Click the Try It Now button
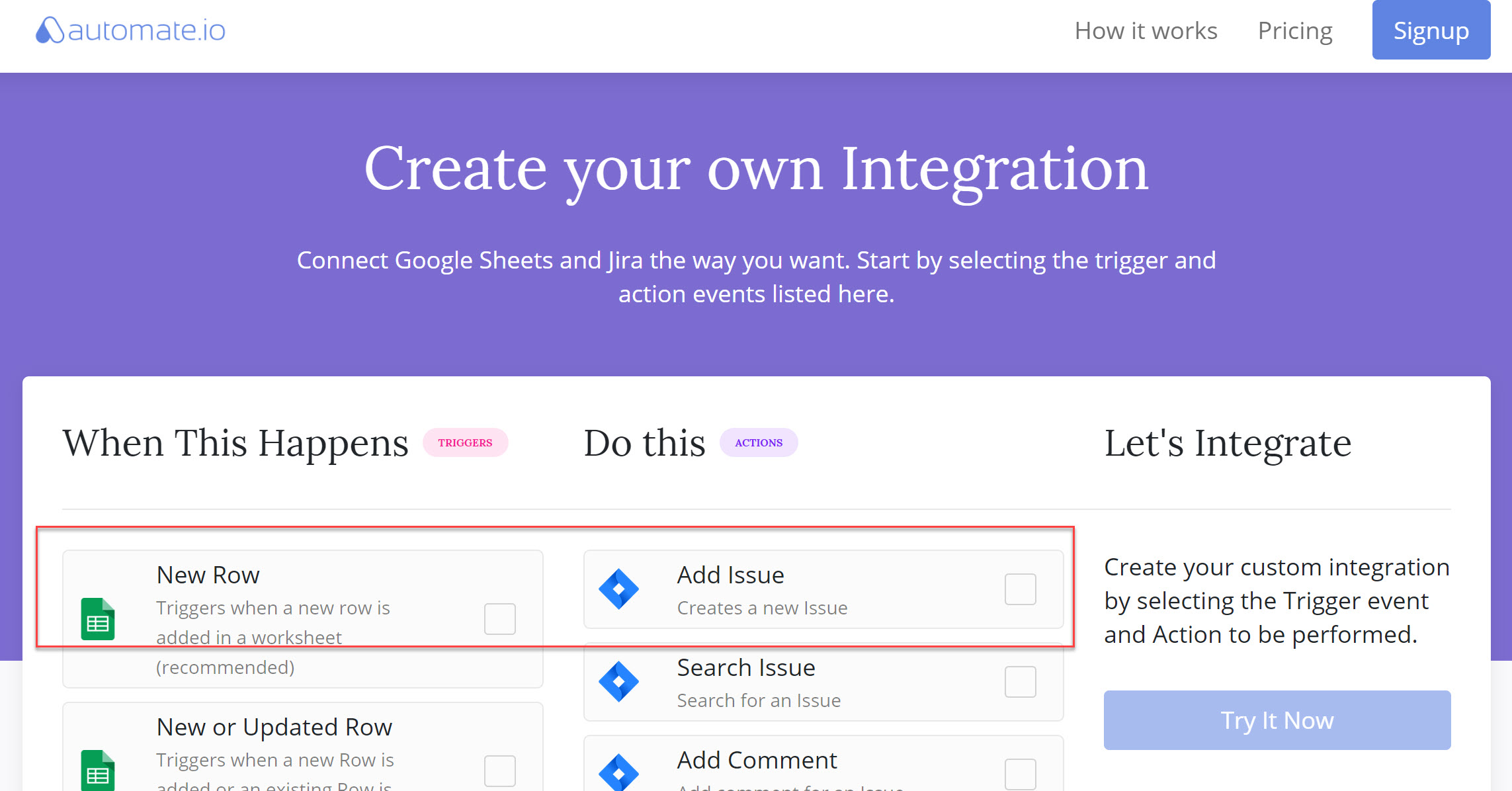The width and height of the screenshot is (1512, 791). (x=1277, y=720)
